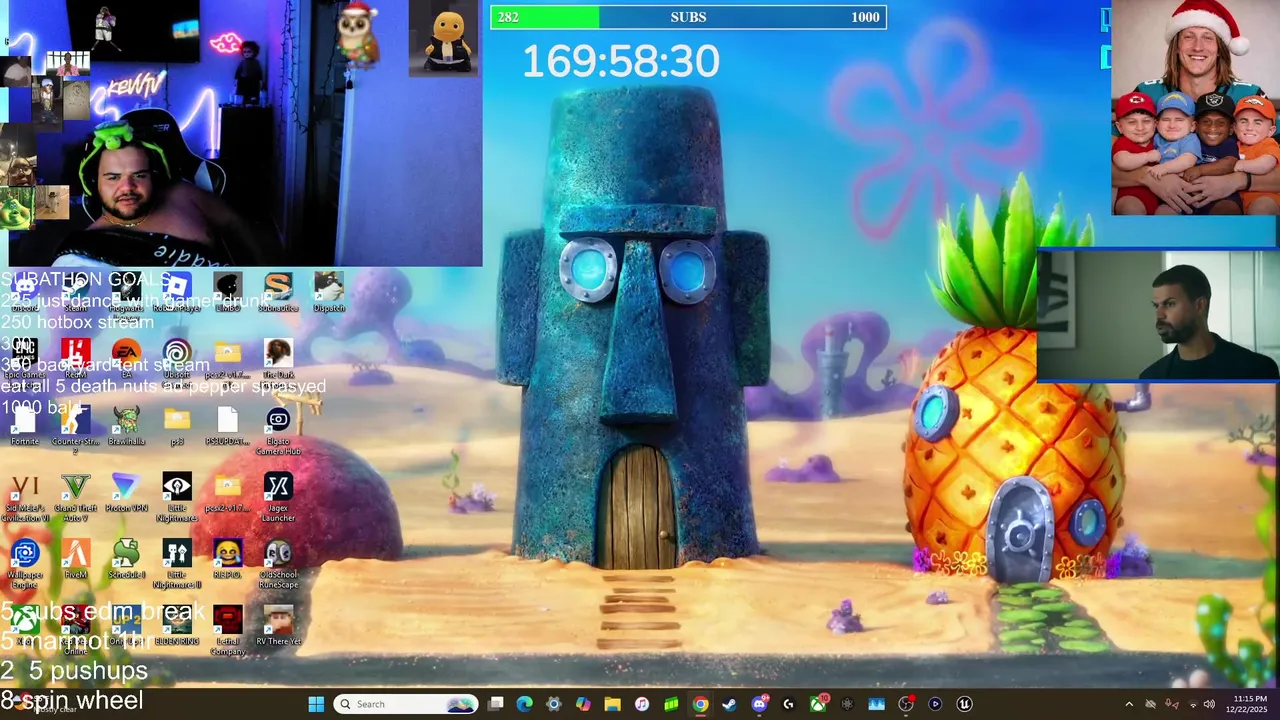Click the taskbar Search box
This screenshot has width=1280, height=720.
pos(405,704)
